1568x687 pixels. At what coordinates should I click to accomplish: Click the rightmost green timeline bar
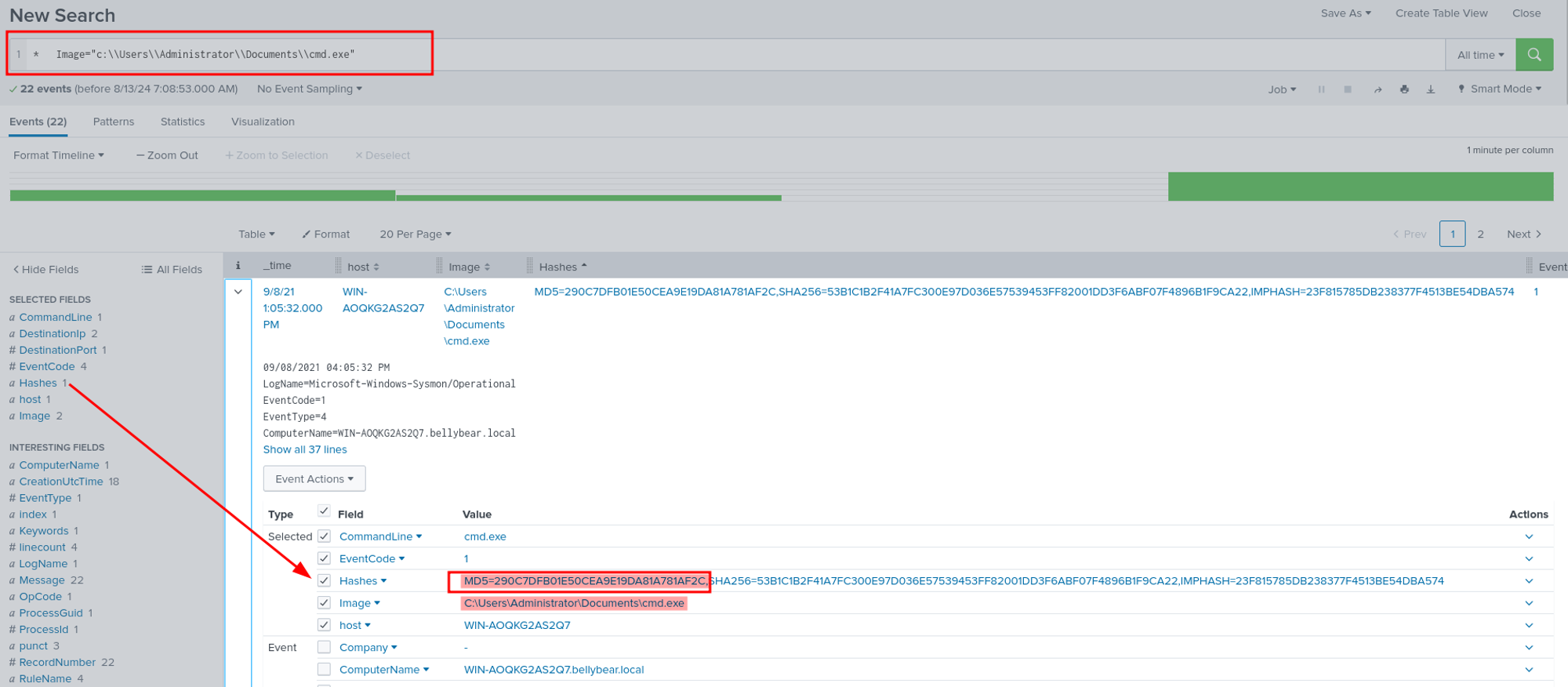click(x=1360, y=187)
